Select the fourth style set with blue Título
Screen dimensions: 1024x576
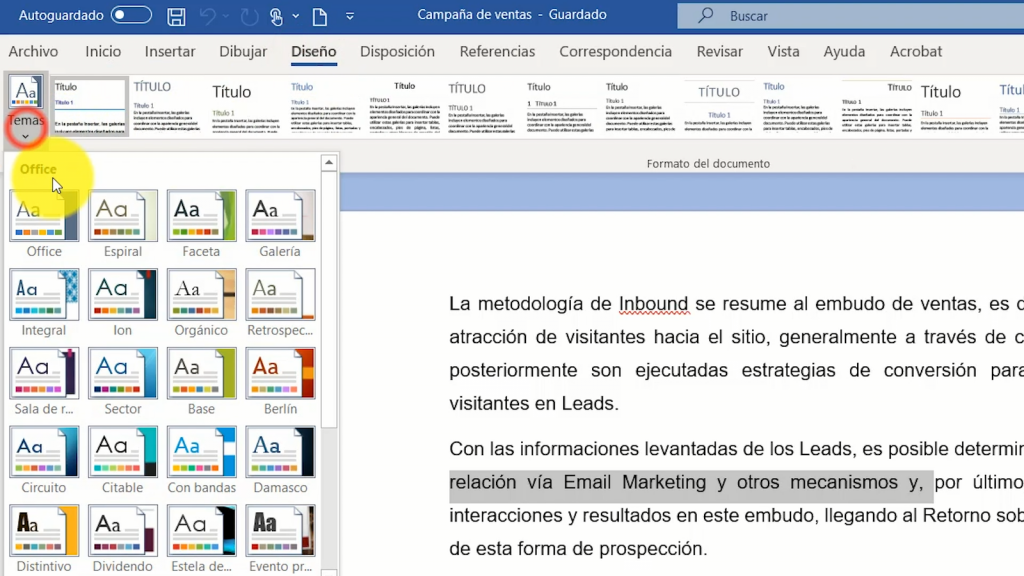tap(325, 106)
